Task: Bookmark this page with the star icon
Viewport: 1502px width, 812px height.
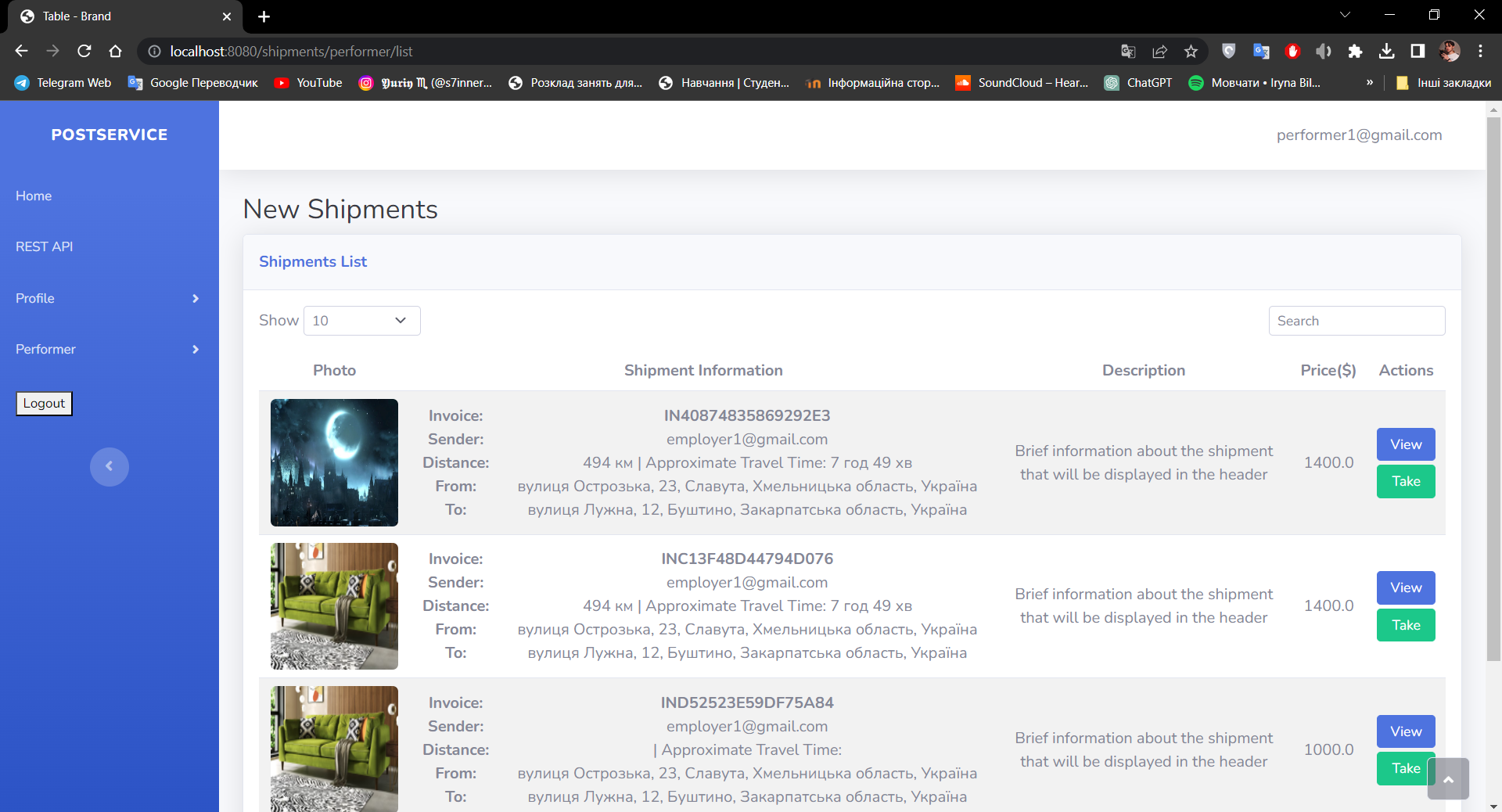Action: click(x=1191, y=51)
